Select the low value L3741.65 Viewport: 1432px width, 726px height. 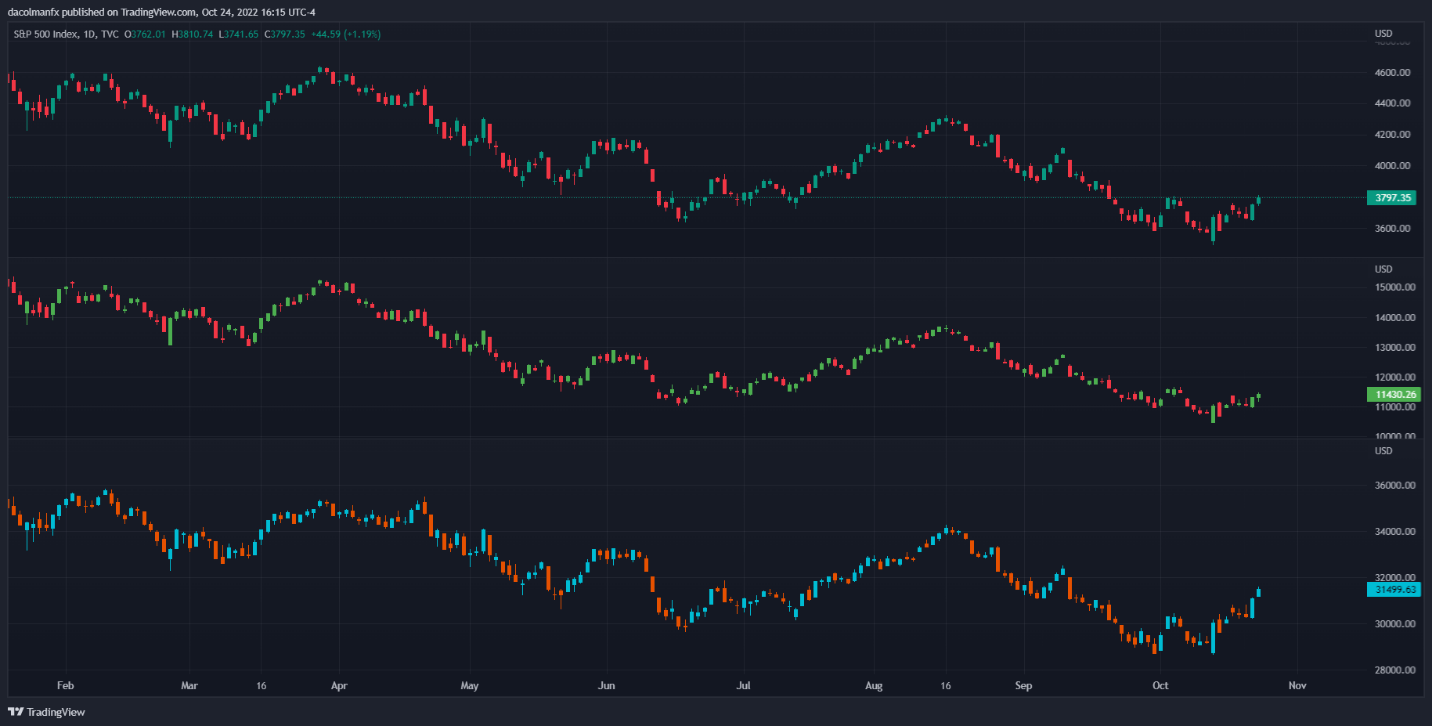click(x=237, y=34)
